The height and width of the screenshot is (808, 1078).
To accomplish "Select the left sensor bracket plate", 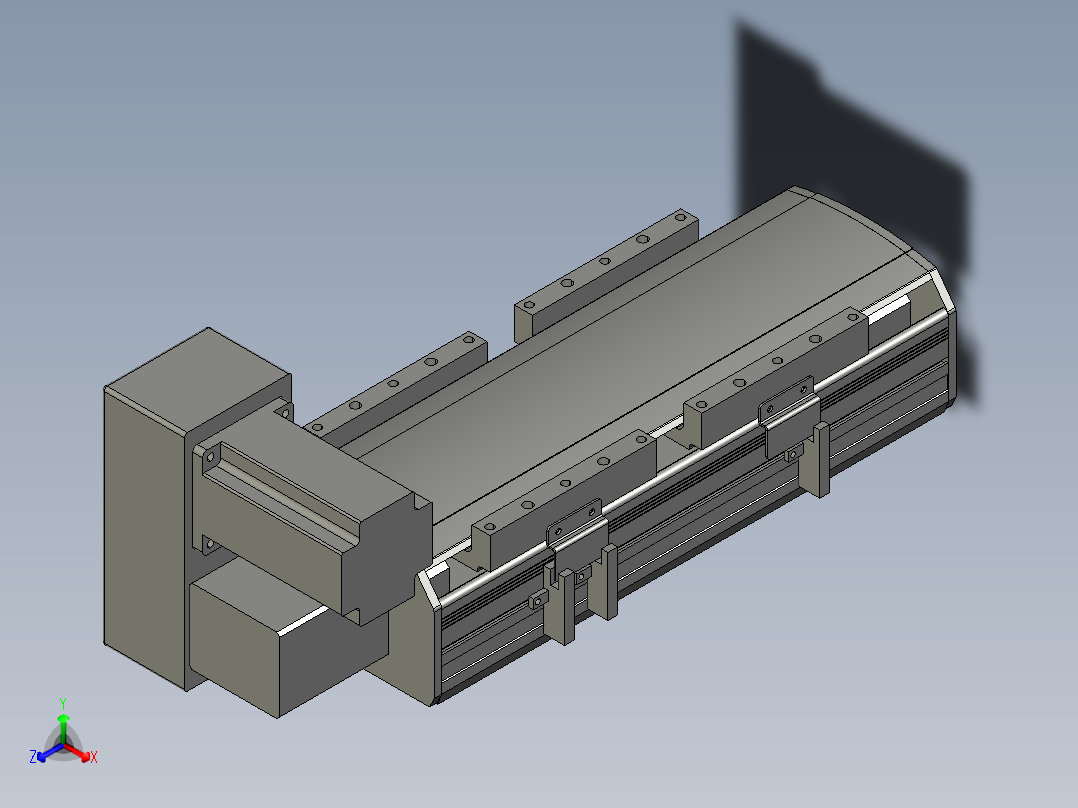I will pos(576,526).
